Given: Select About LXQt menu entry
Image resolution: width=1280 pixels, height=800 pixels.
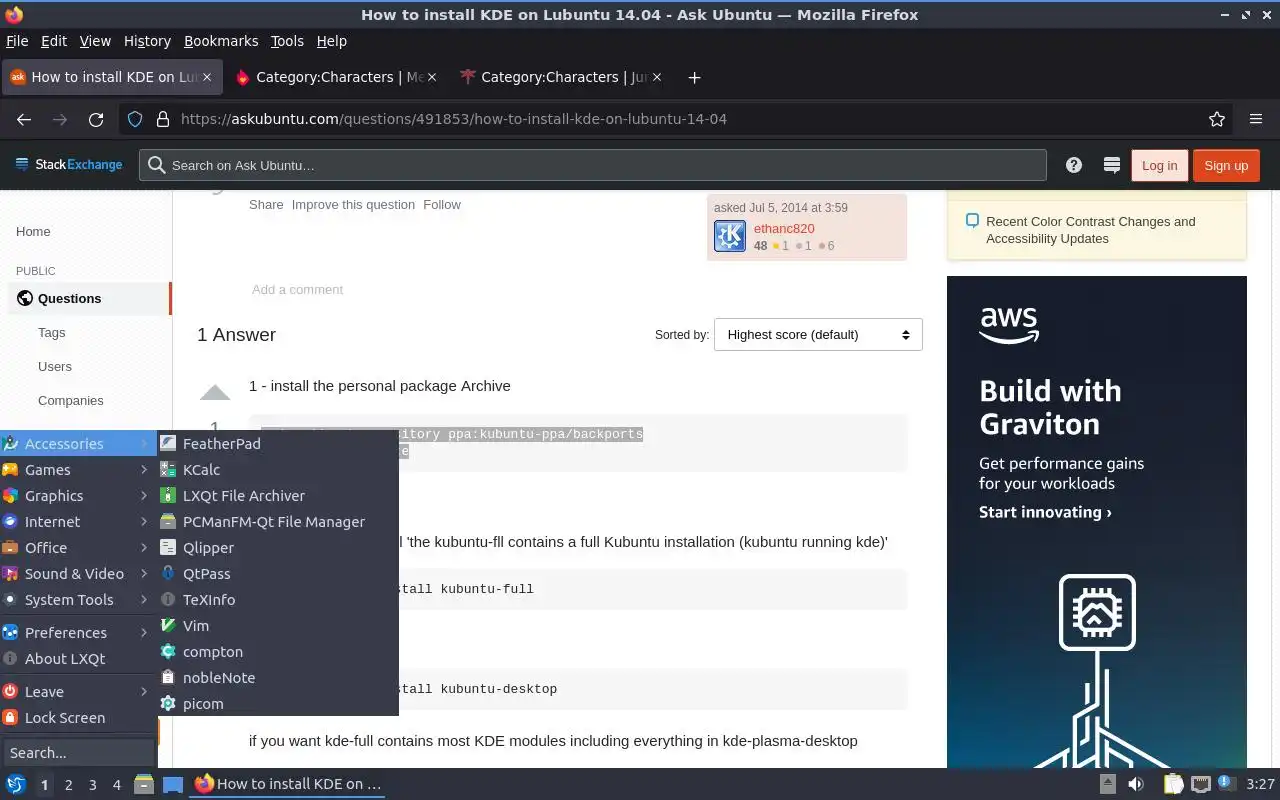Looking at the screenshot, I should [78, 659].
